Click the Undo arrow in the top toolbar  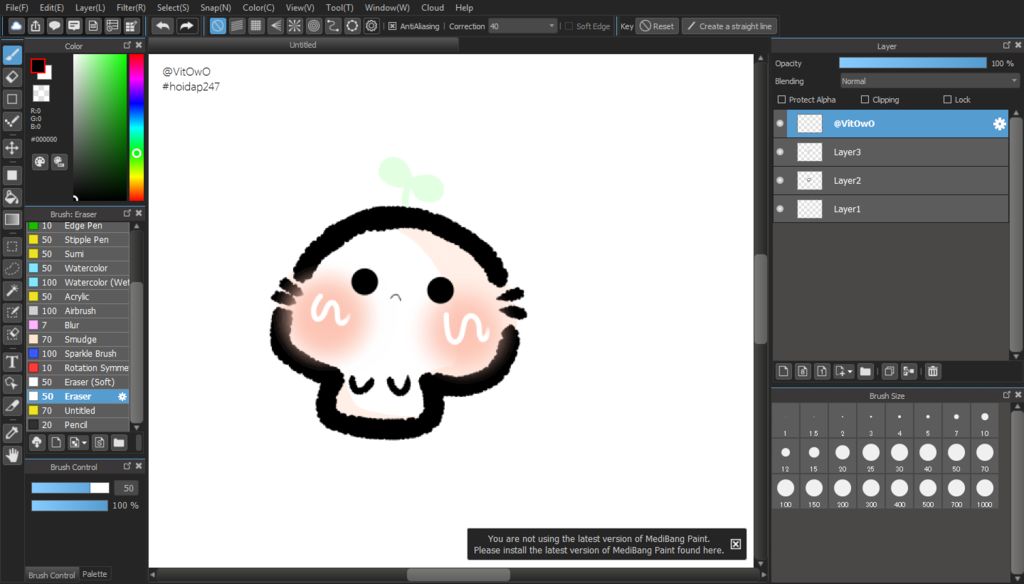[x=163, y=26]
